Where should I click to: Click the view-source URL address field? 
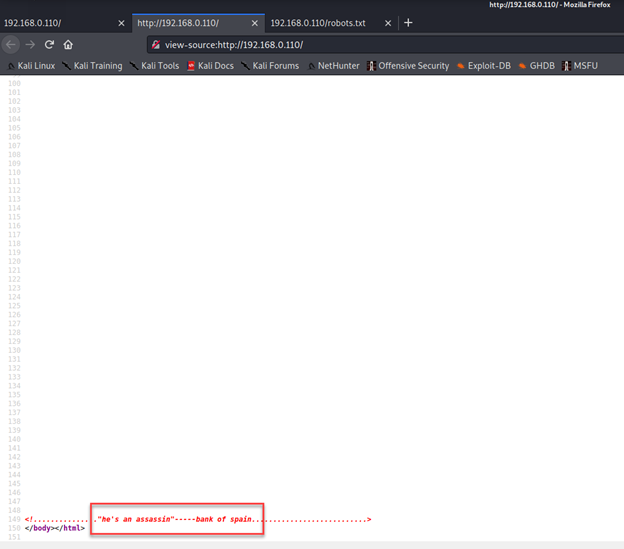[x=350, y=45]
